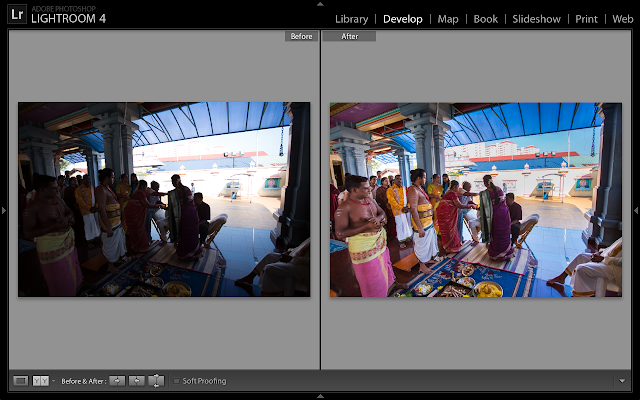The image size is (640, 400).
Task: Open the toolbar content dropdown triangle
Action: pos(622,381)
